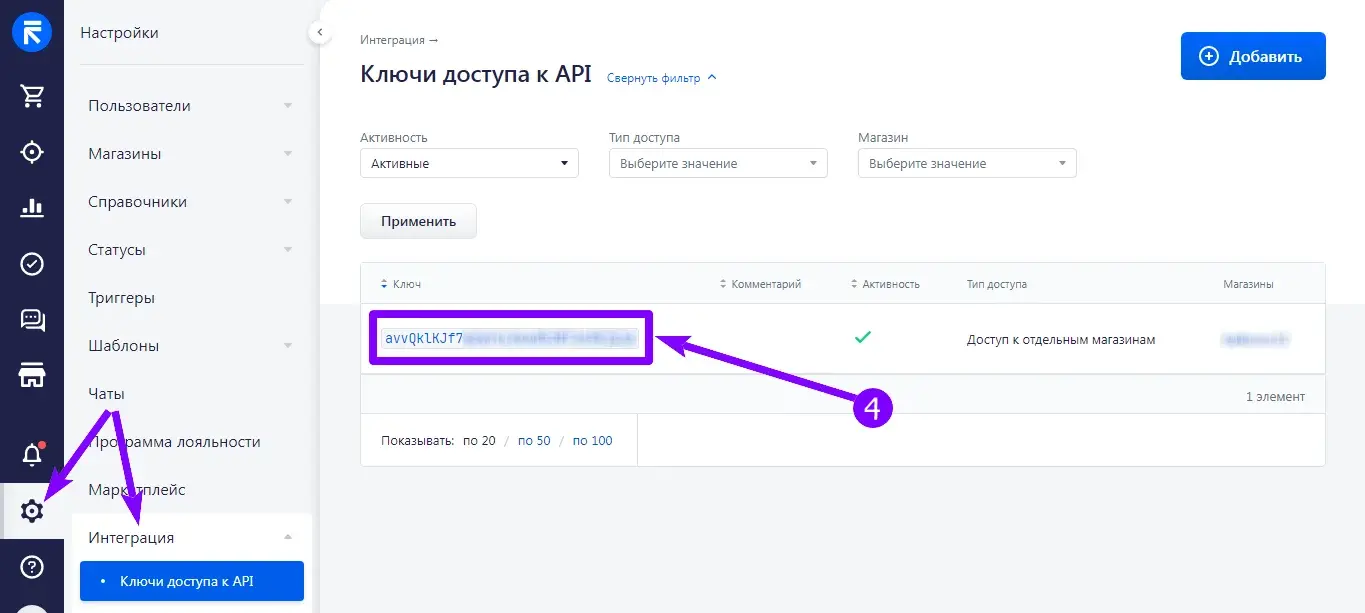Viewport: 1365px width, 613px height.
Task: Click the Магазины column header
Action: pos(1248,284)
